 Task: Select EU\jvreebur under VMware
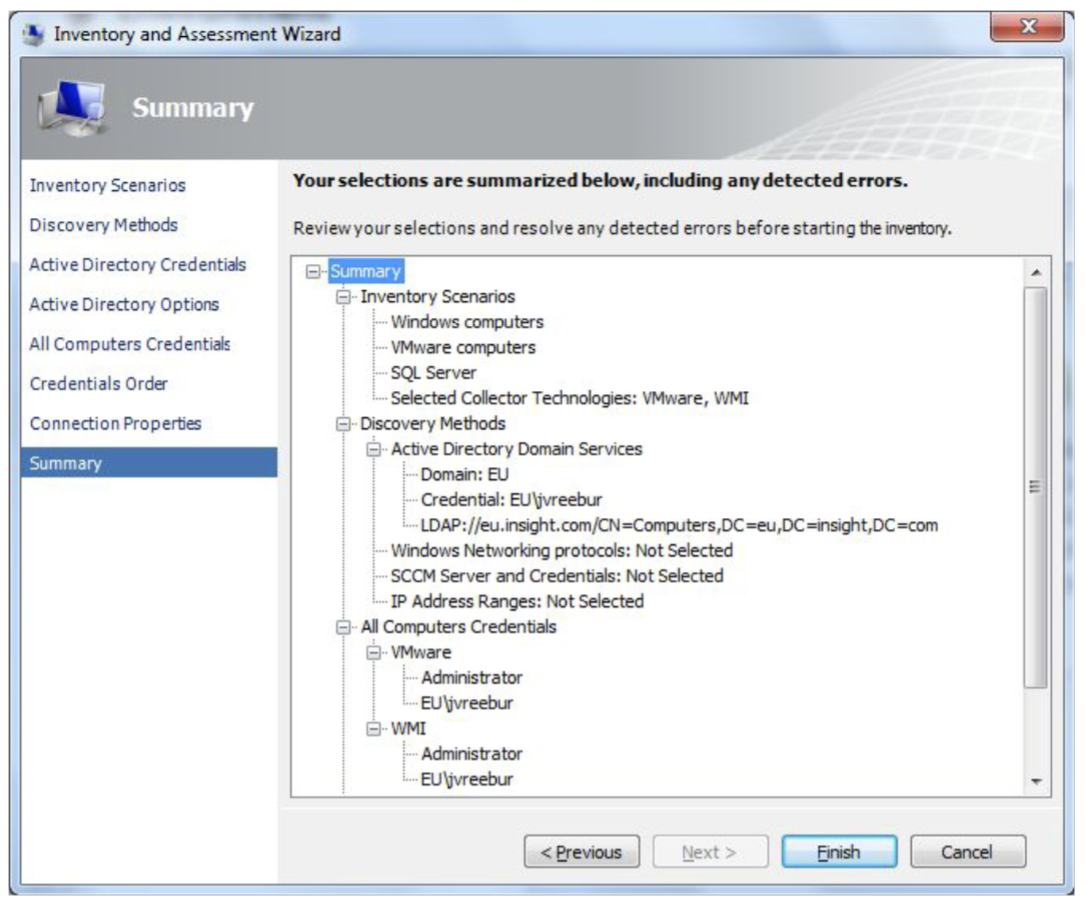(467, 704)
